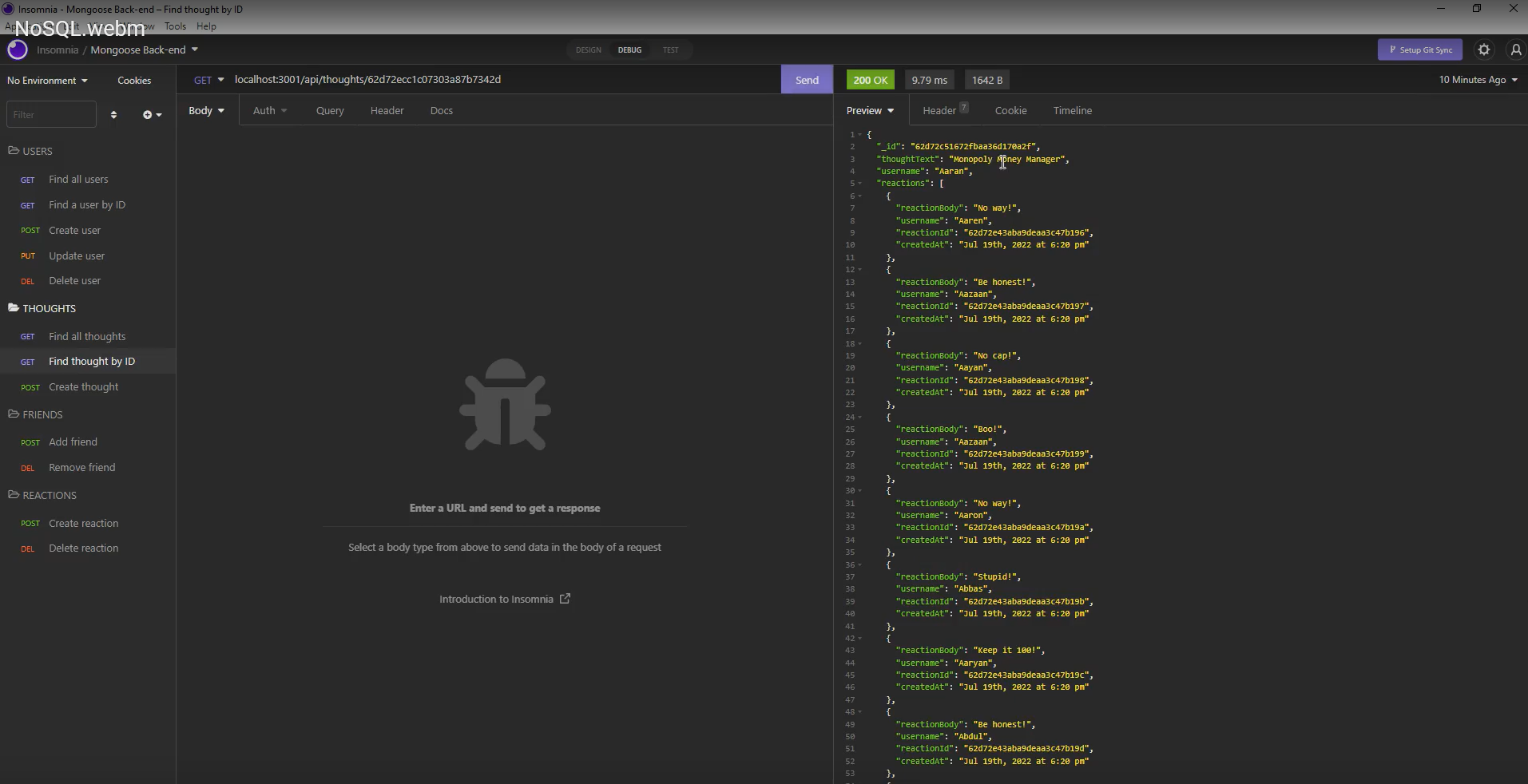
Task: Open the Auth type dropdown
Action: (x=269, y=110)
